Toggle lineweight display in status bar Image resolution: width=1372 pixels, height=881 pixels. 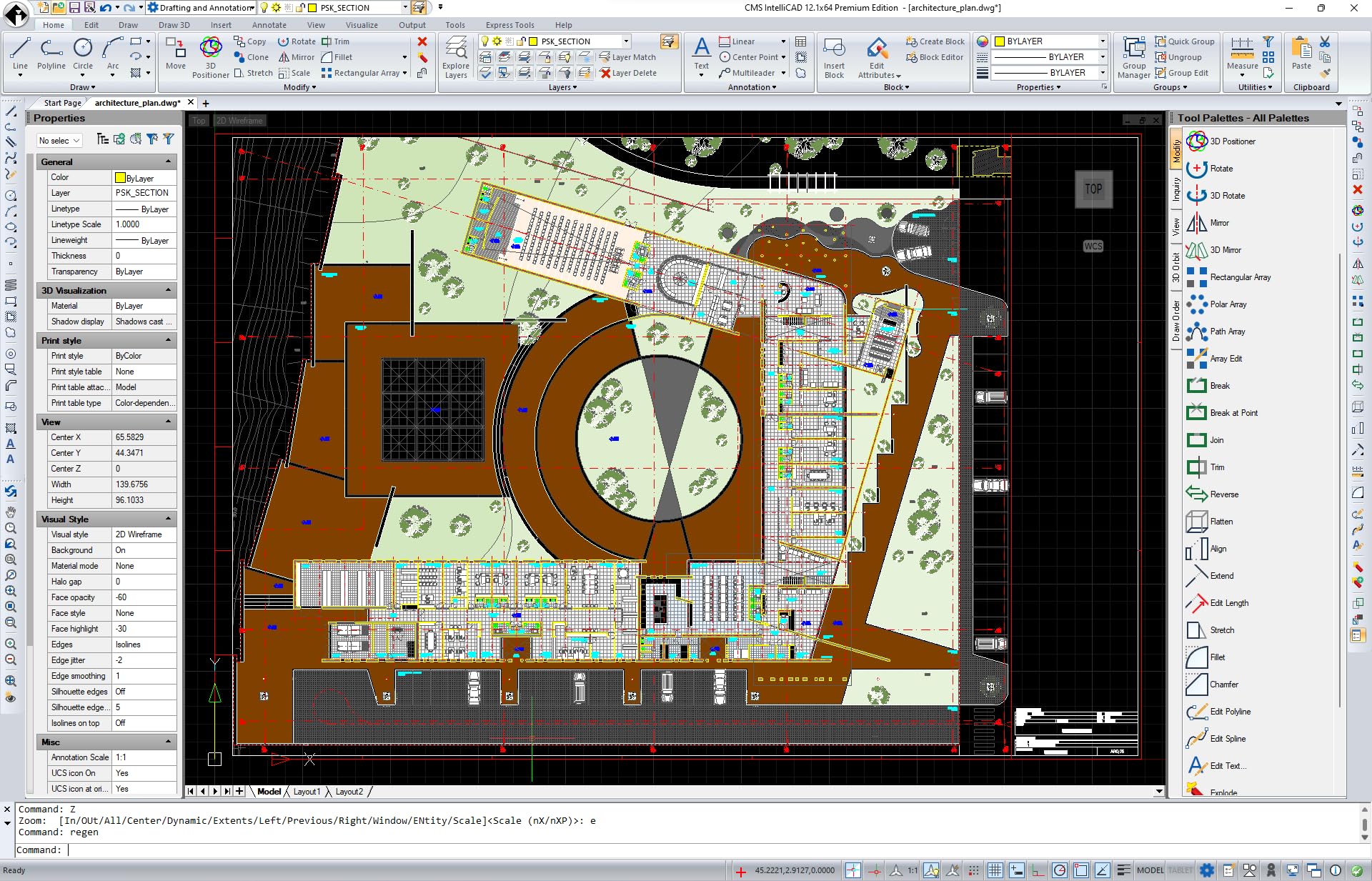click(x=1123, y=870)
